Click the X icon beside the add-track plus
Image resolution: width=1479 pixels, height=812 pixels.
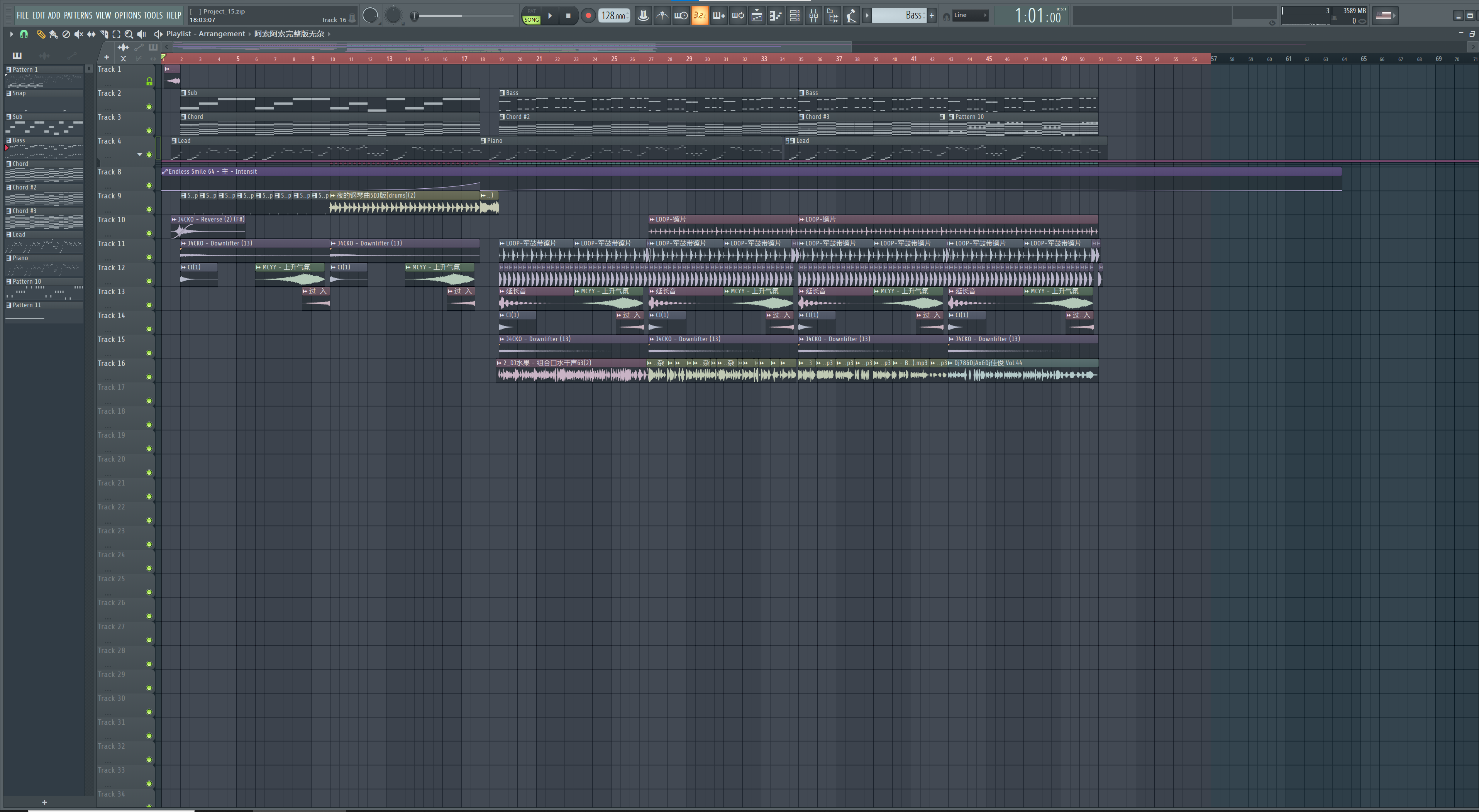click(123, 59)
